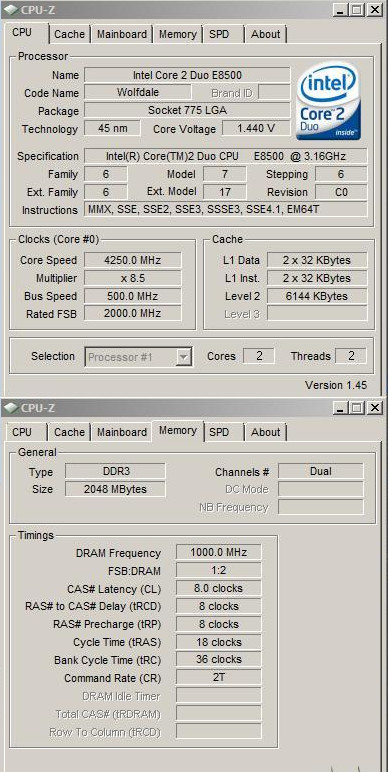Click CPU-Z title icon in bottom window
Viewport: 388px width, 772px height.
click(x=10, y=408)
